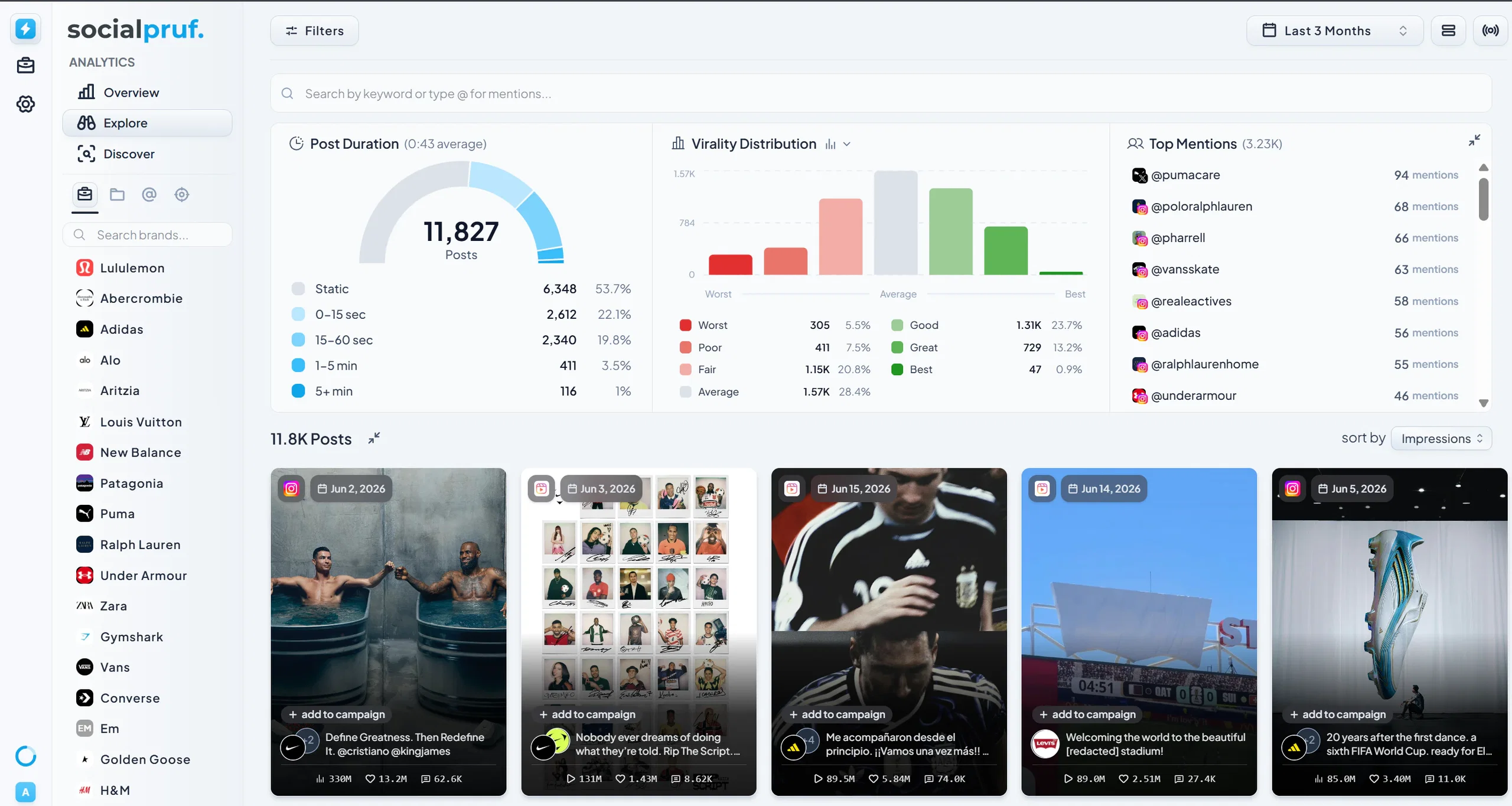
Task: Click the 5+ min color swatch
Action: [298, 391]
